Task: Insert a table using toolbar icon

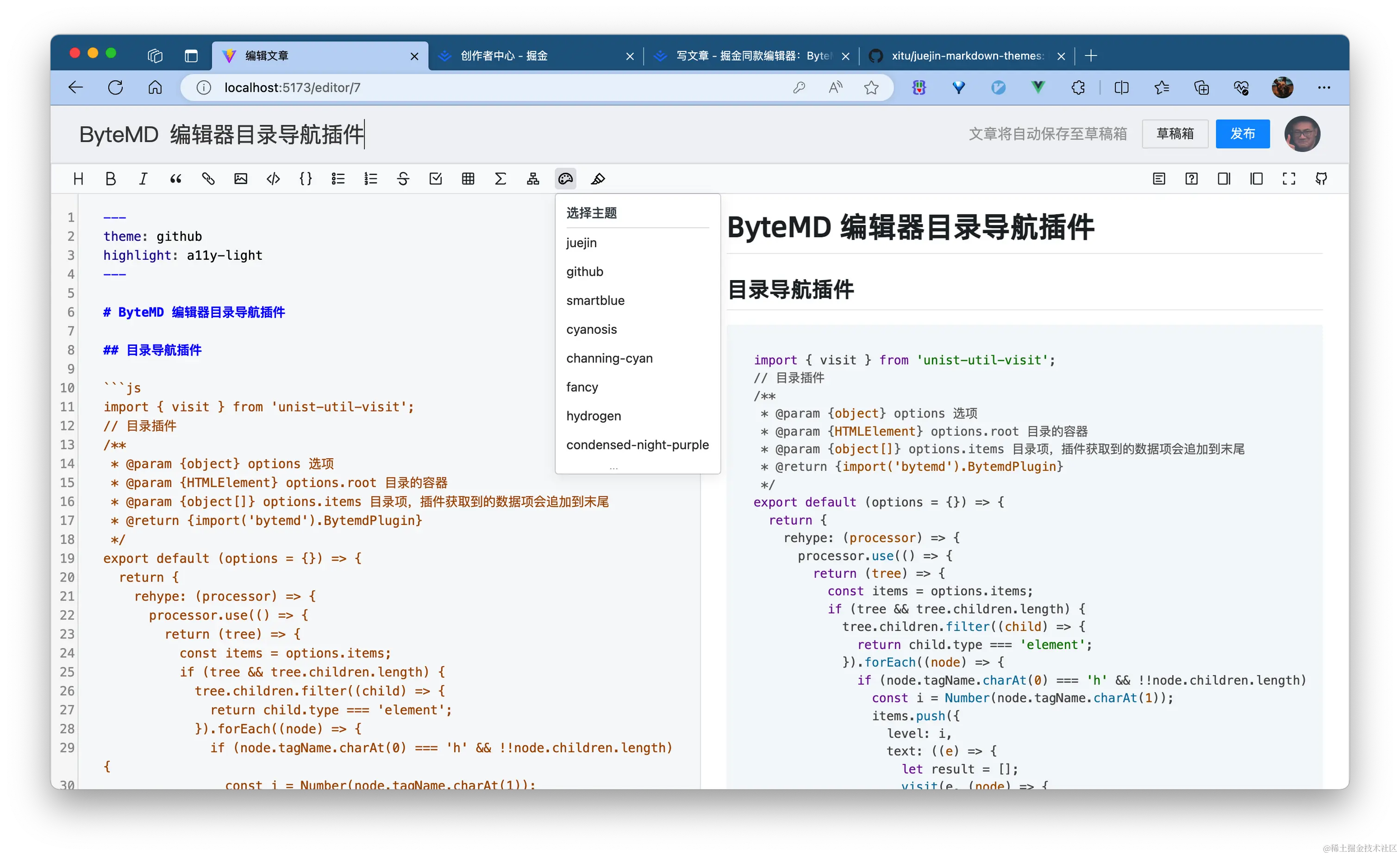Action: [x=468, y=179]
